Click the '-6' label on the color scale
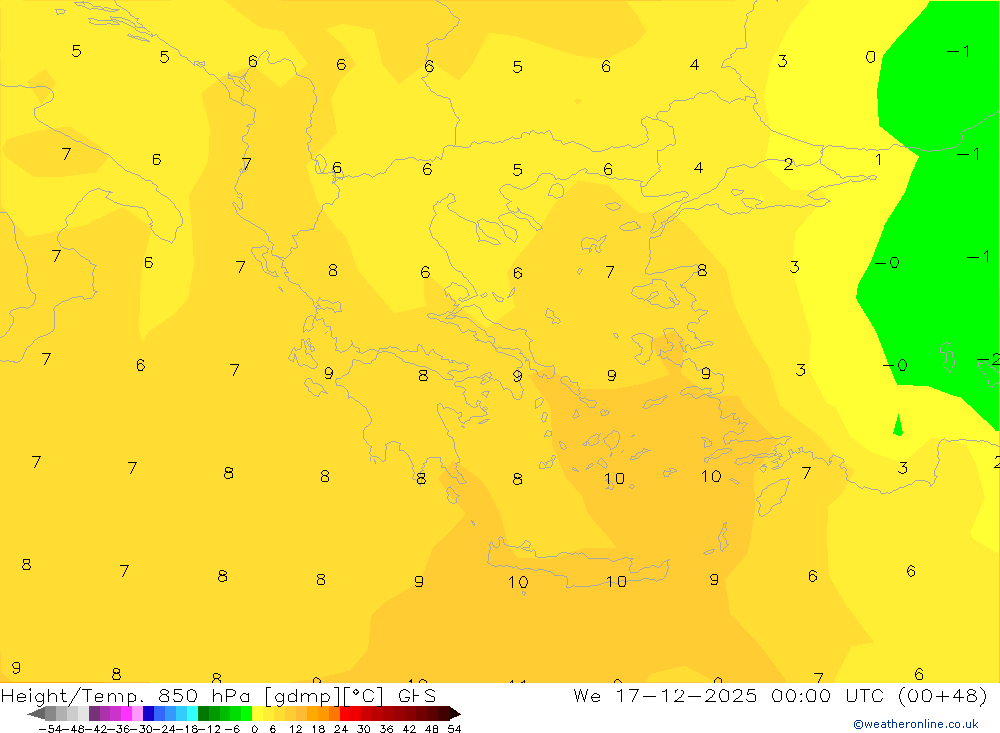Image resolution: width=1000 pixels, height=733 pixels. click(x=232, y=729)
